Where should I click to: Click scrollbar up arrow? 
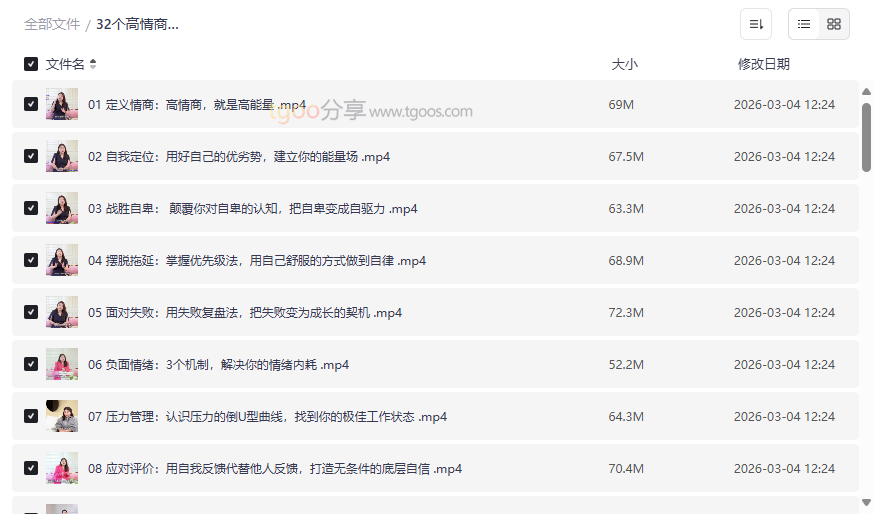click(866, 92)
